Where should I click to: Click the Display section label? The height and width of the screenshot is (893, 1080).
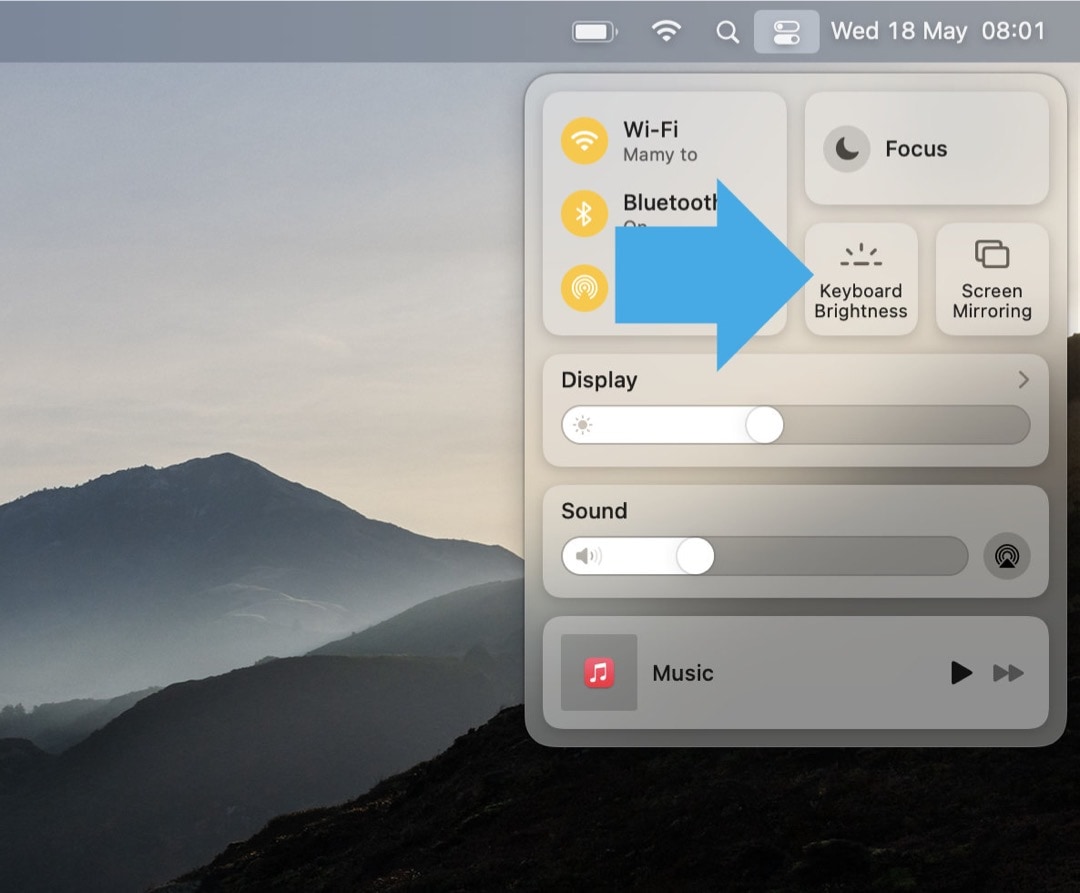(x=599, y=380)
